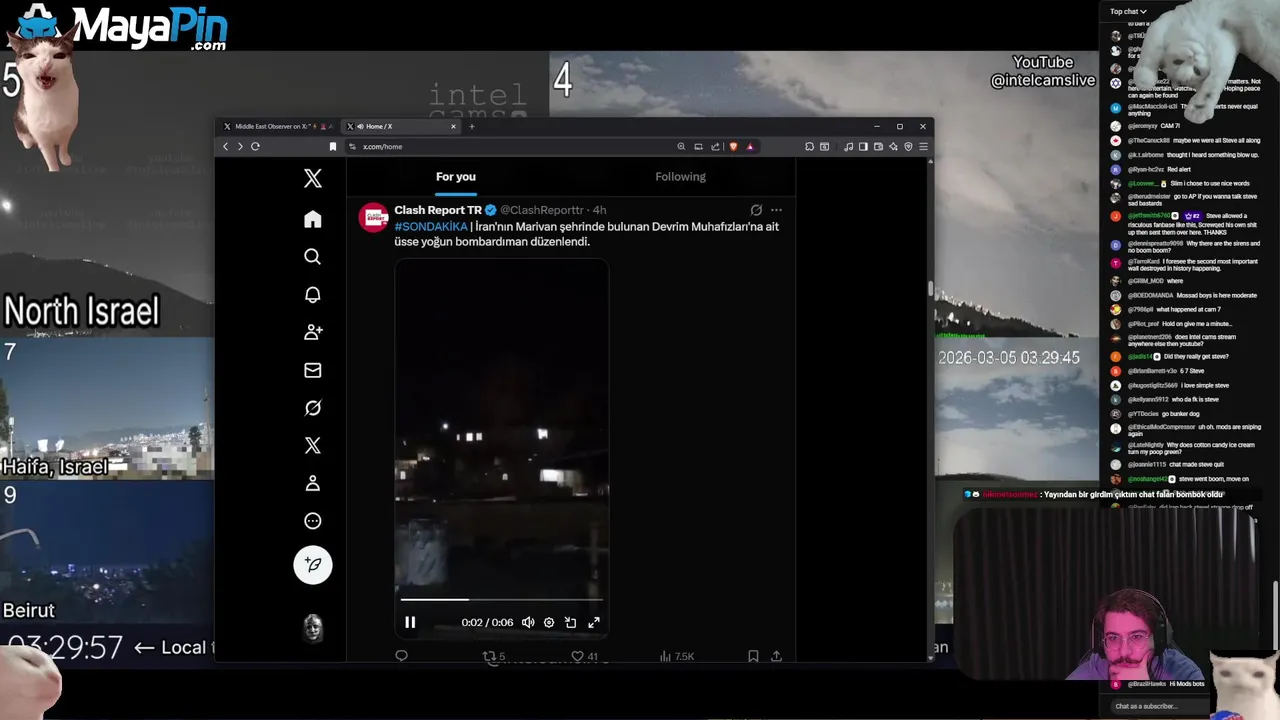The image size is (1280, 720).
Task: Open browser hamburger menu
Action: pyautogui.click(x=923, y=146)
